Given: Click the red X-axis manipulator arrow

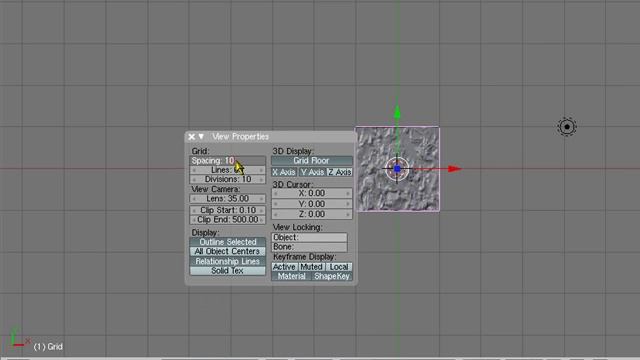Looking at the screenshot, I should tap(454, 169).
